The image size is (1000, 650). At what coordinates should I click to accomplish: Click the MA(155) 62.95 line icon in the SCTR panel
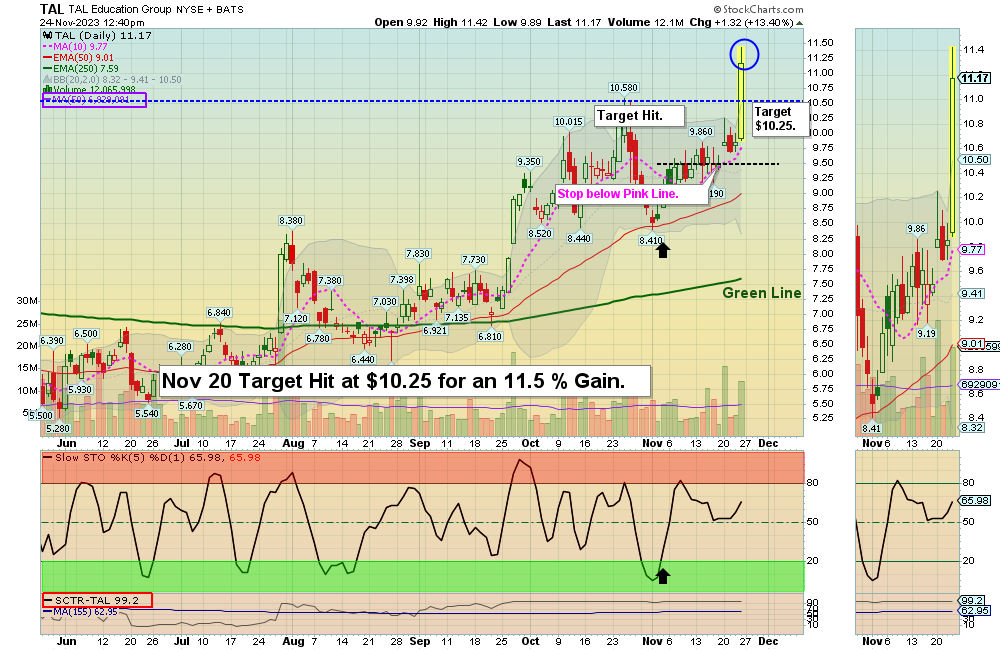[48, 609]
